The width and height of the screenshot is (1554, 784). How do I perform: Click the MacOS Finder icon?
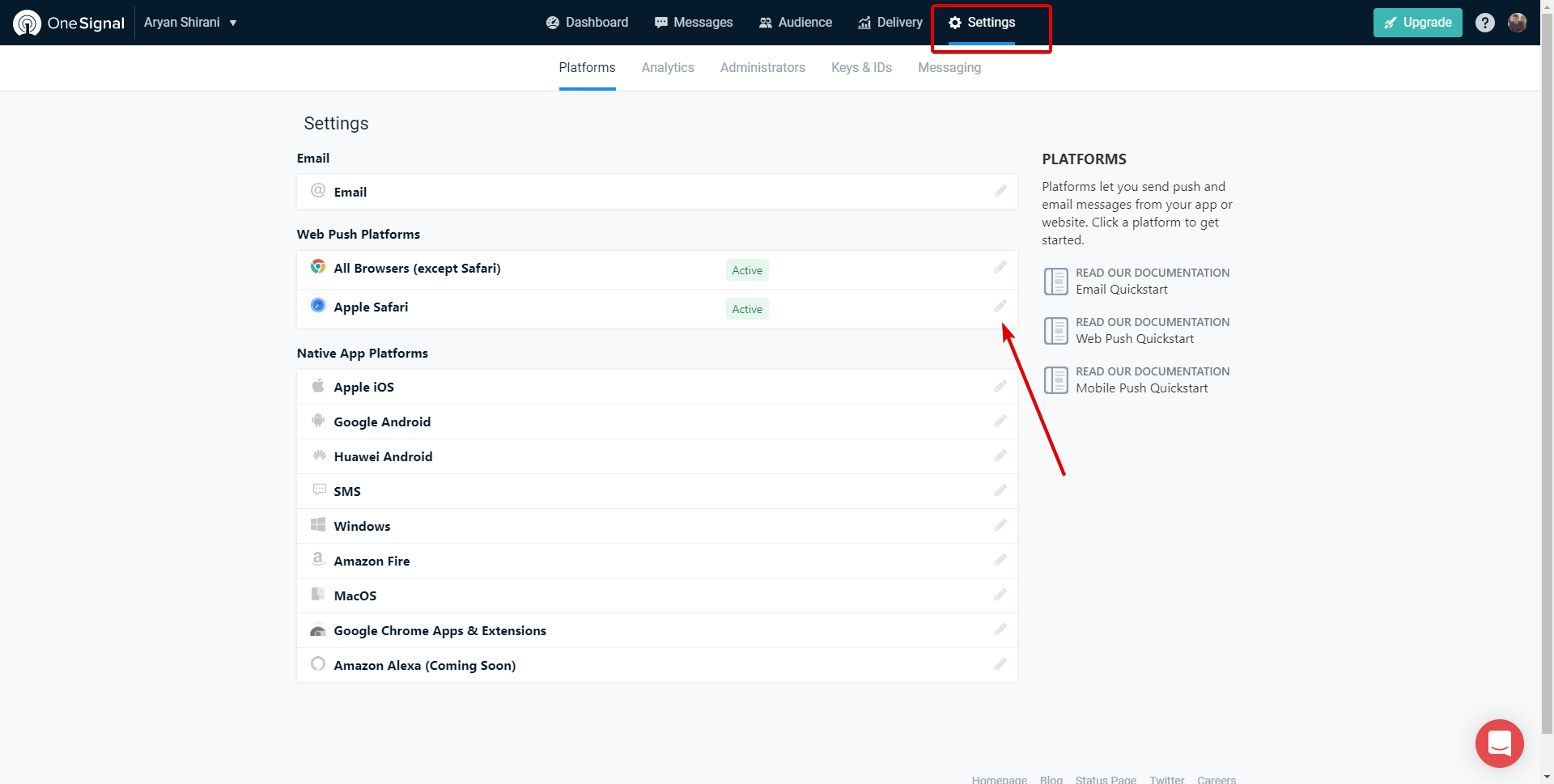(x=318, y=594)
